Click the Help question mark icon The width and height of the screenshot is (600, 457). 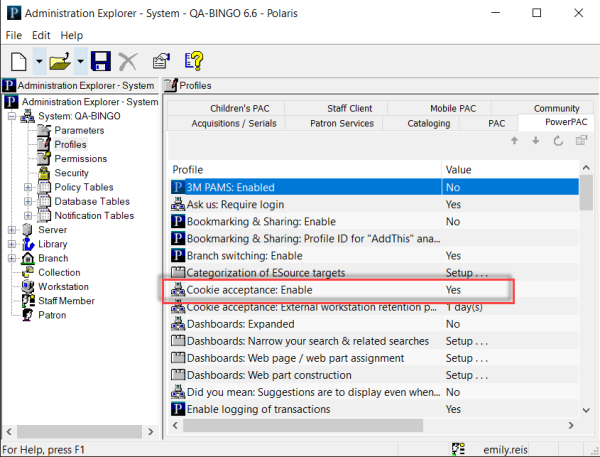(194, 61)
